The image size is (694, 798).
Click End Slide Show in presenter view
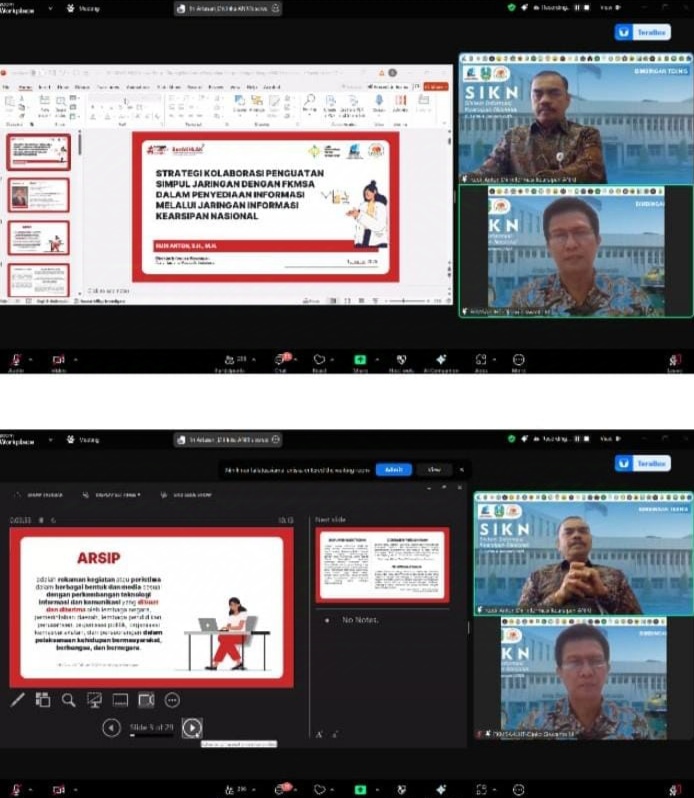tap(186, 494)
